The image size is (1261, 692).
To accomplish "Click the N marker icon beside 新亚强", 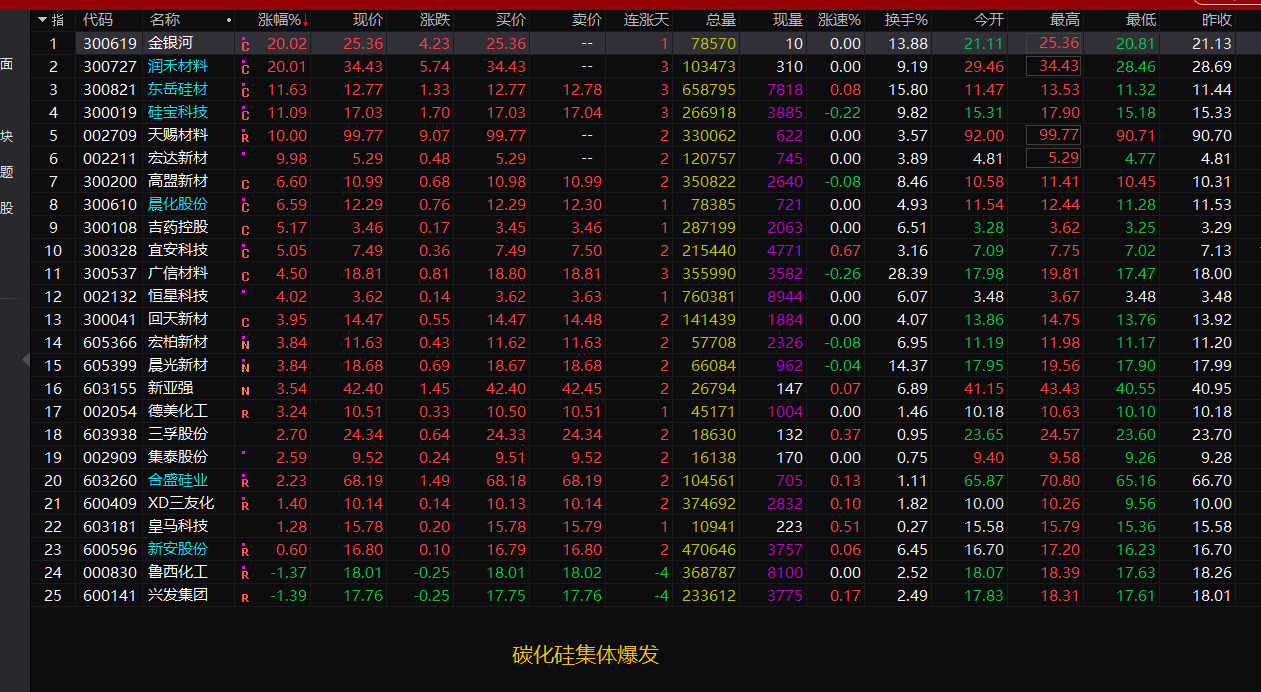I will (245, 389).
